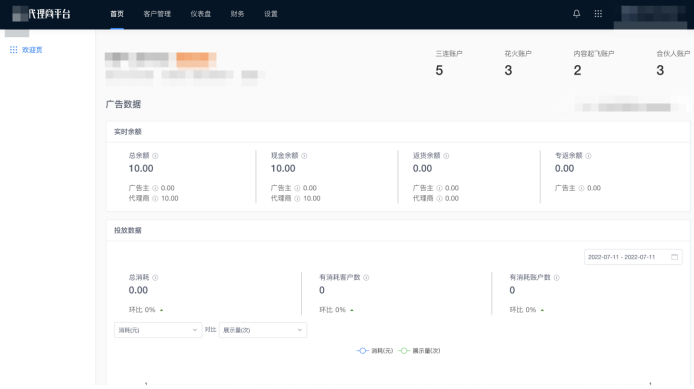The image size is (694, 389).
Task: Click the platform logo in the header
Action: [41, 14]
